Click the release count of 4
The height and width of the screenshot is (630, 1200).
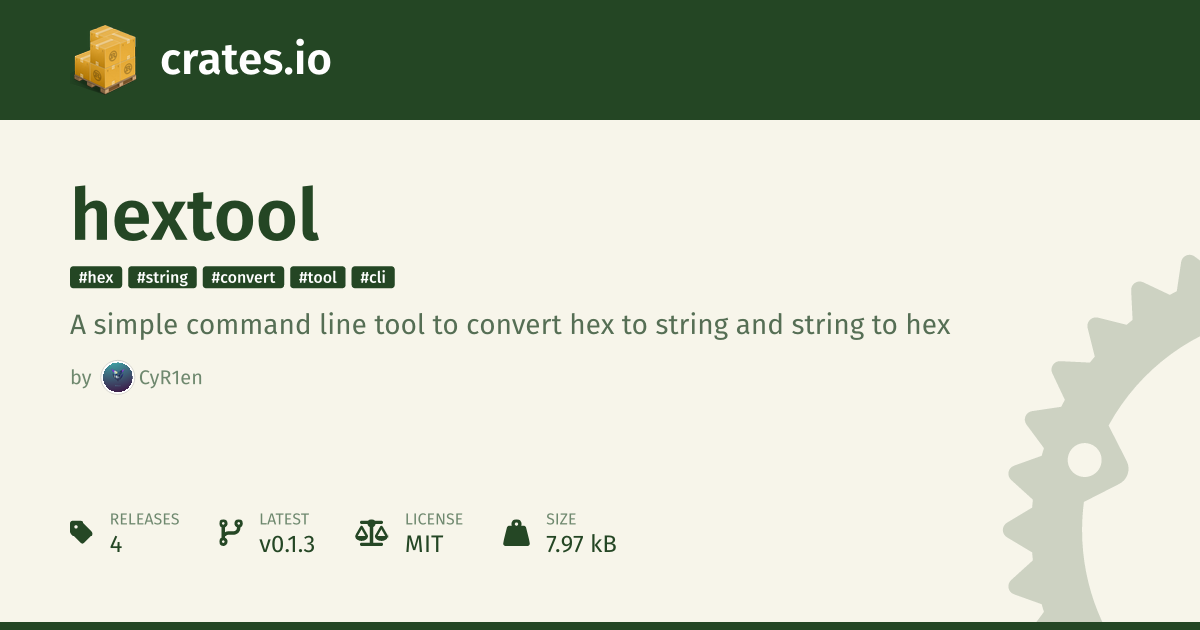pyautogui.click(x=116, y=545)
